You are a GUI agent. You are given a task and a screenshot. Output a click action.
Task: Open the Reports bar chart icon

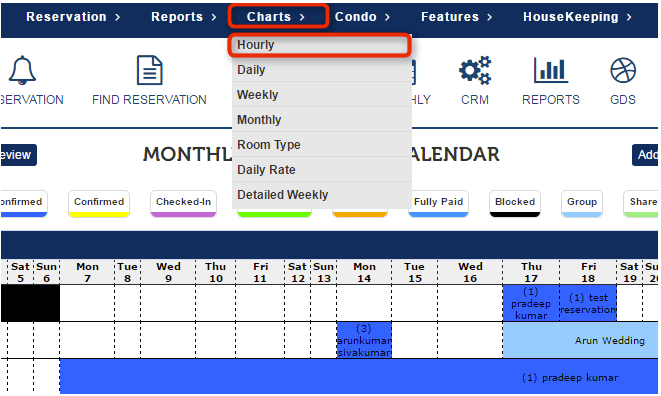551,70
